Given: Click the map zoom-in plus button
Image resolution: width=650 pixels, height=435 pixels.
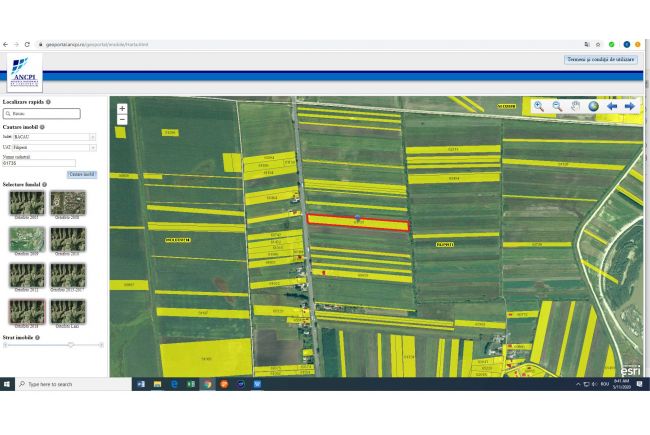Looking at the screenshot, I should 122,109.
